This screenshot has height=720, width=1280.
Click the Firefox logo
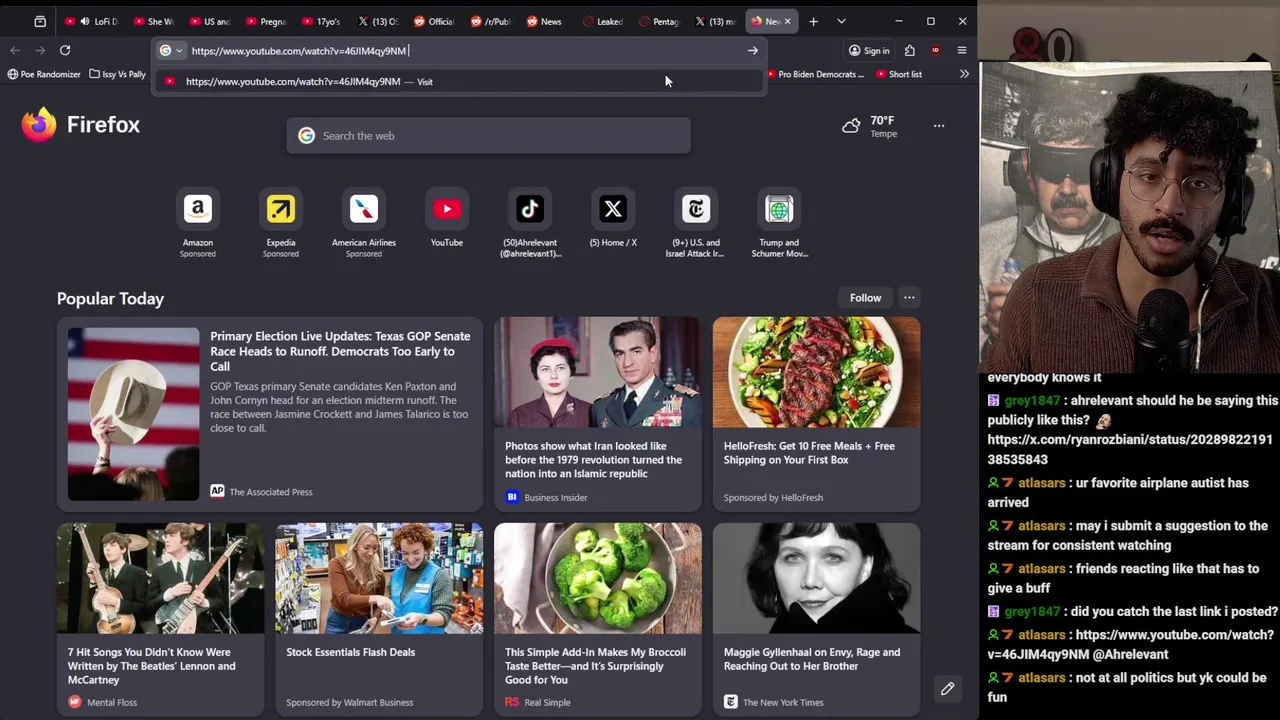80,125
